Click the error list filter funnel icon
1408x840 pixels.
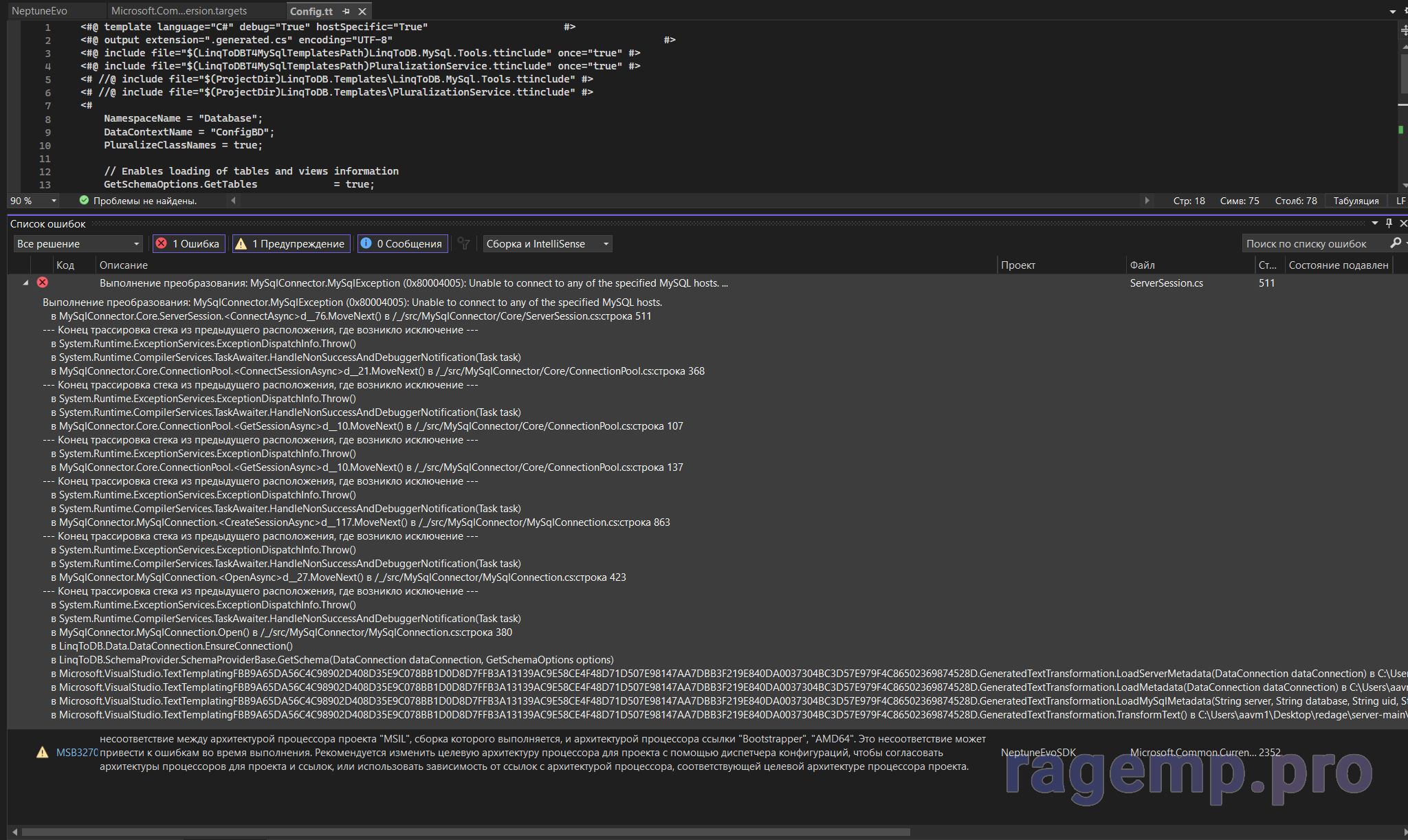[x=464, y=244]
